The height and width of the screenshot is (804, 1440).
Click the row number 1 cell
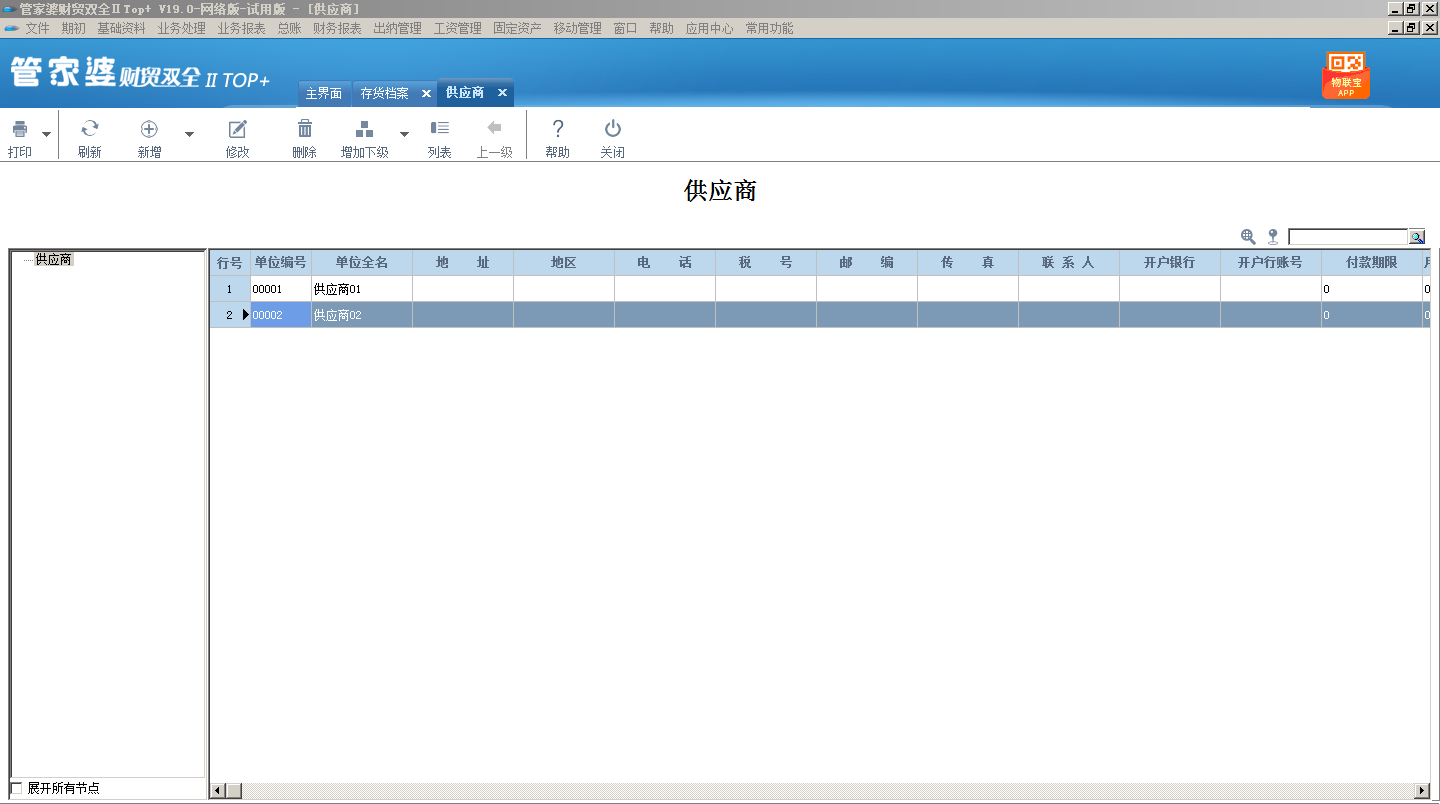(x=230, y=289)
